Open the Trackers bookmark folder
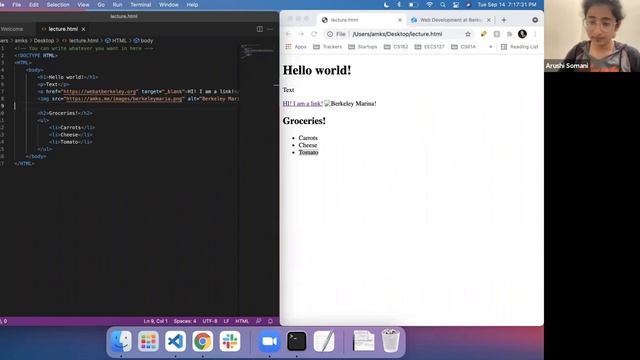This screenshot has height=360, width=640. 327,47
